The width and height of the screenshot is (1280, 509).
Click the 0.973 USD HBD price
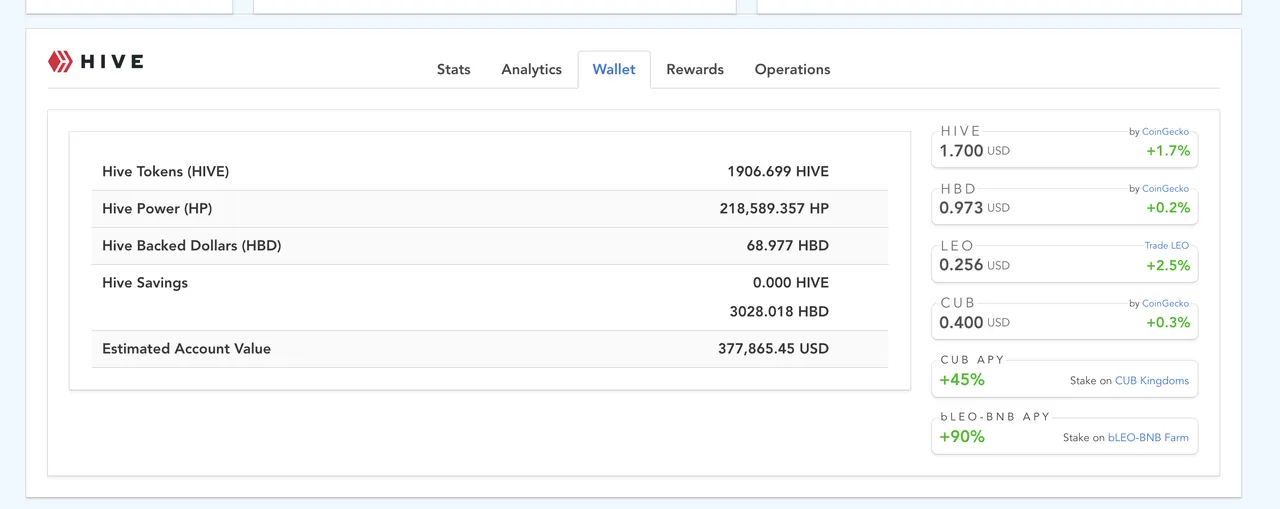(x=974, y=208)
